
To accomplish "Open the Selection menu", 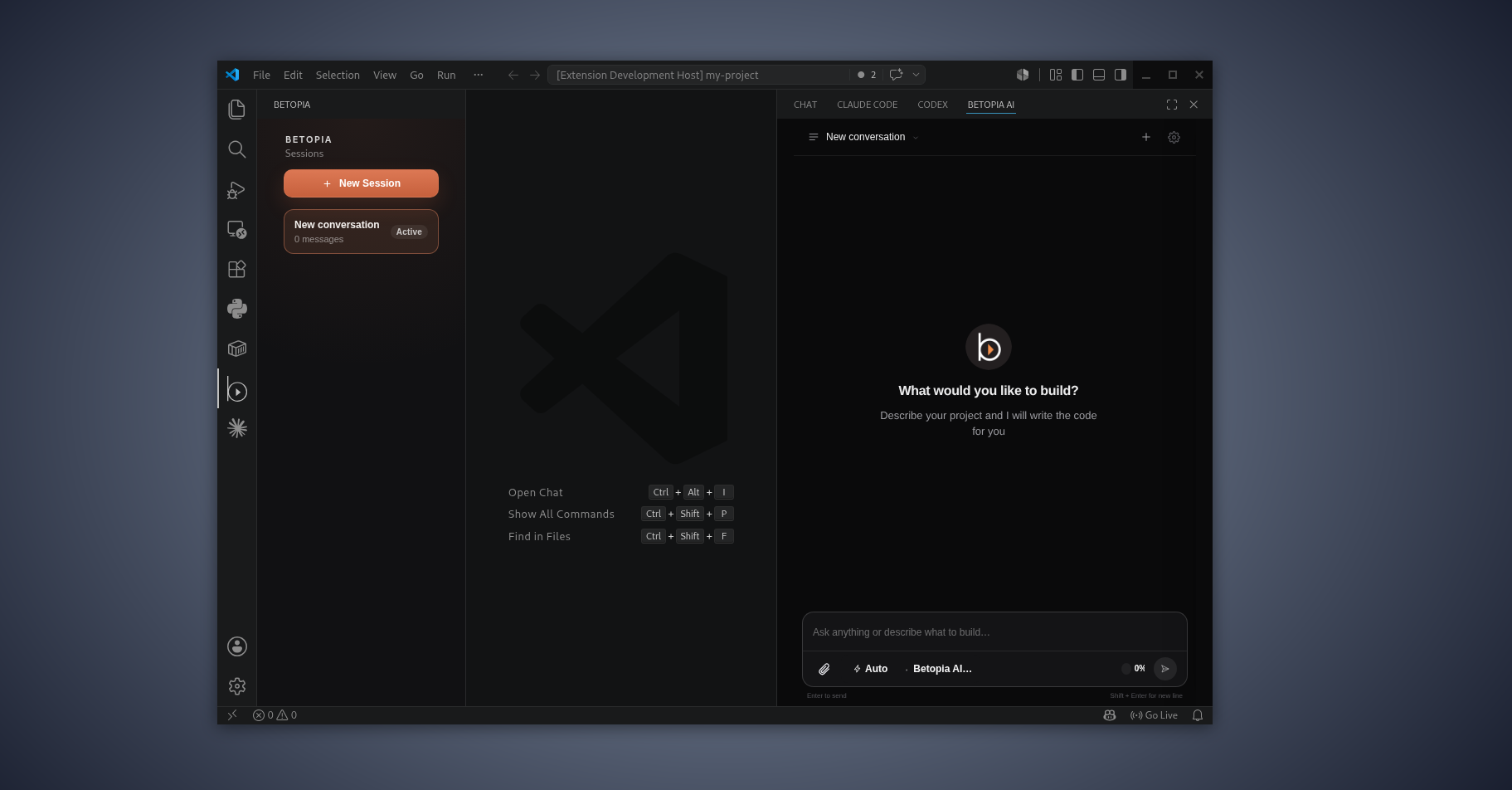I will (x=338, y=75).
